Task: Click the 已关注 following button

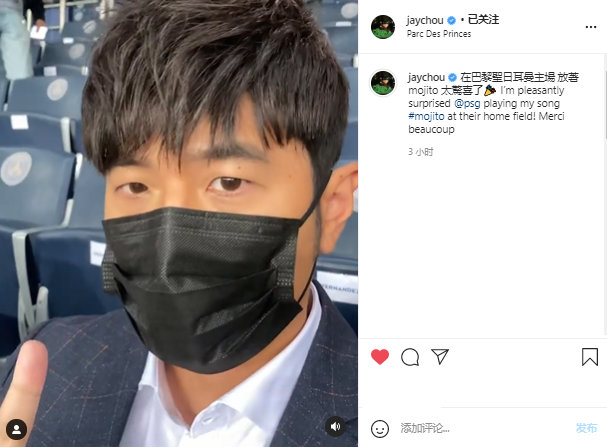Action: tap(484, 19)
